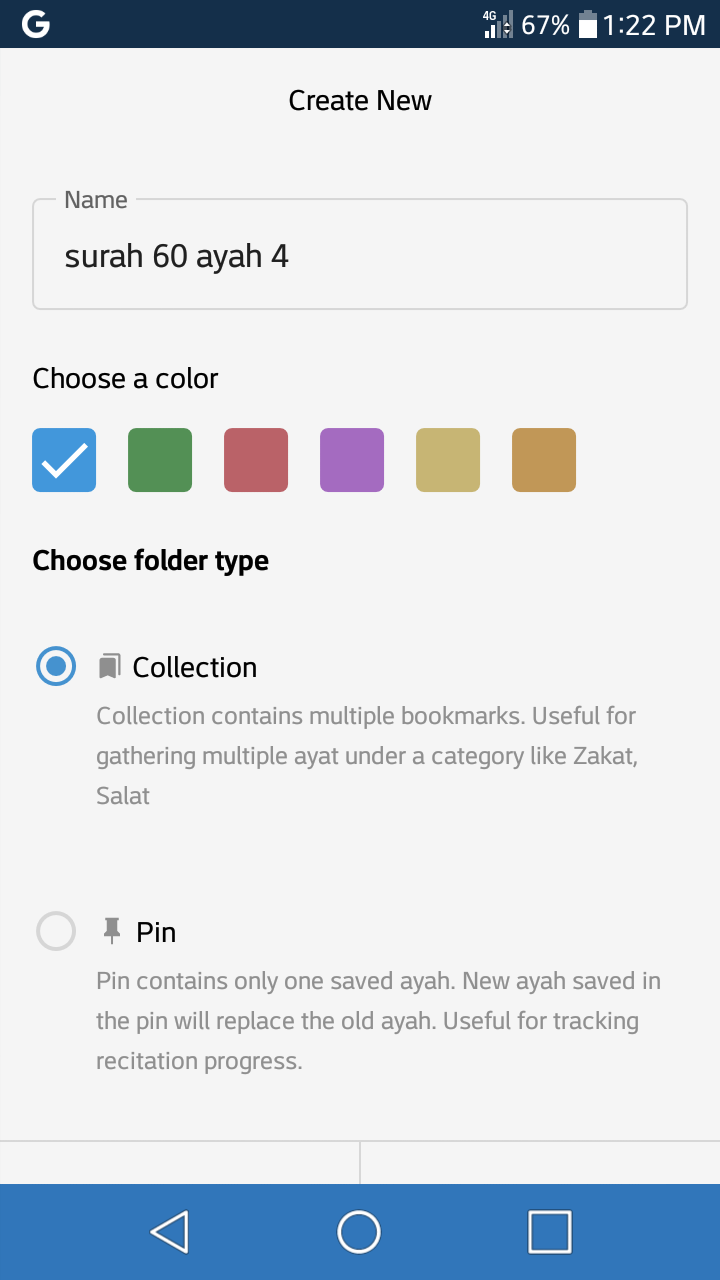720x1280 pixels.
Task: Tap the checkmark on the selected blue color
Action: pos(63,459)
